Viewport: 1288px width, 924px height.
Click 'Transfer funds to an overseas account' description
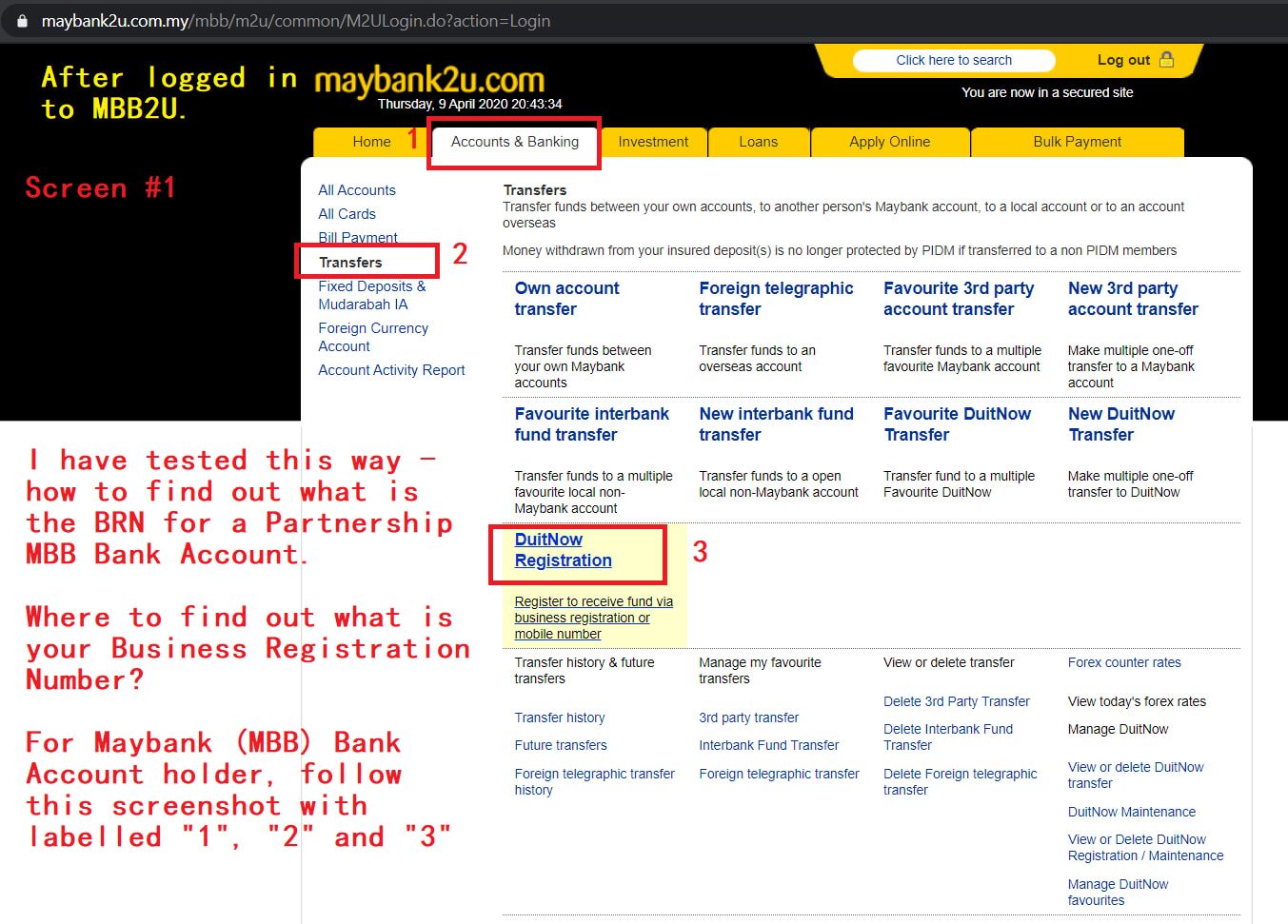click(757, 358)
